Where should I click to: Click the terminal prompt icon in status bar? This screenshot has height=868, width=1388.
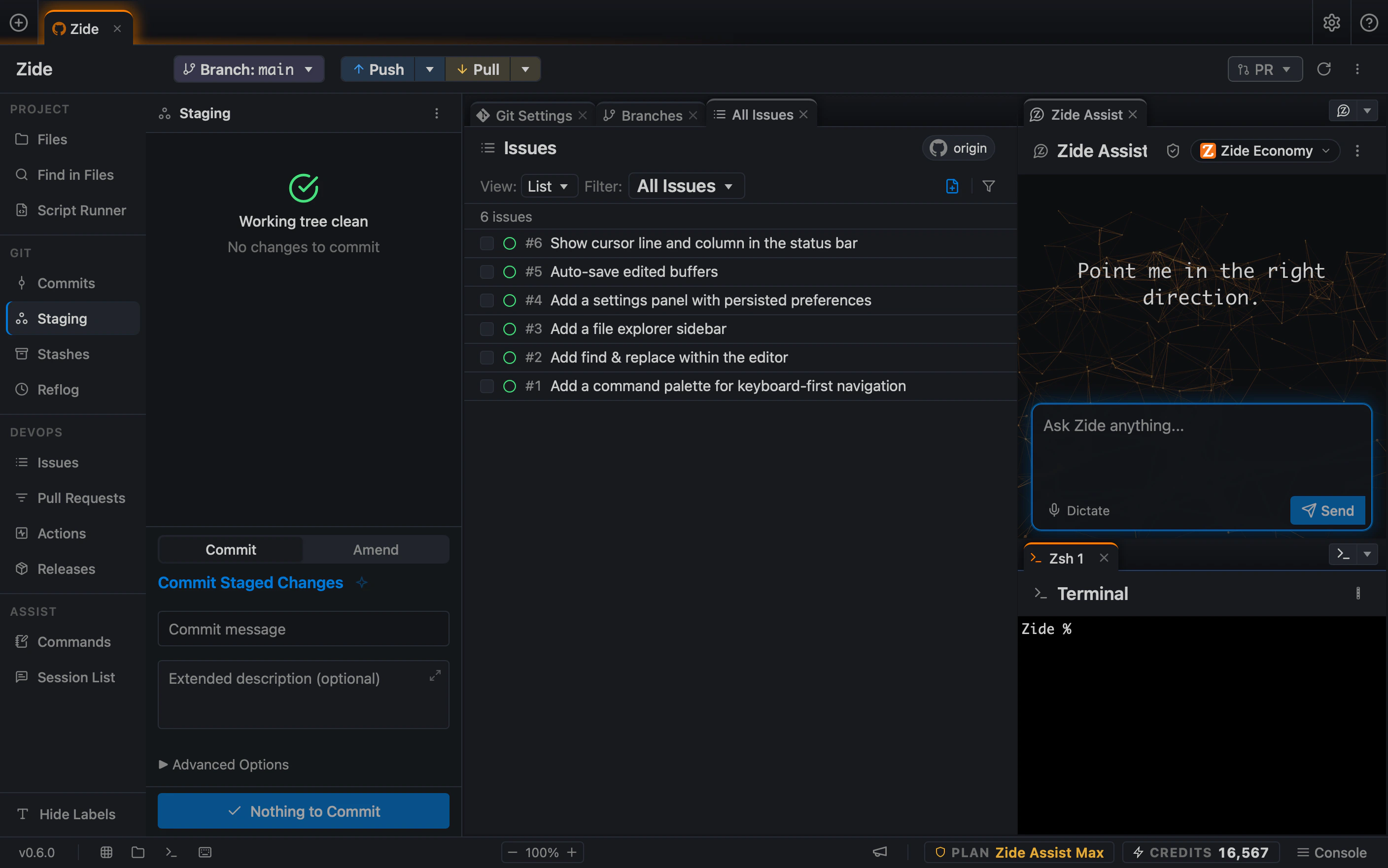(171, 852)
